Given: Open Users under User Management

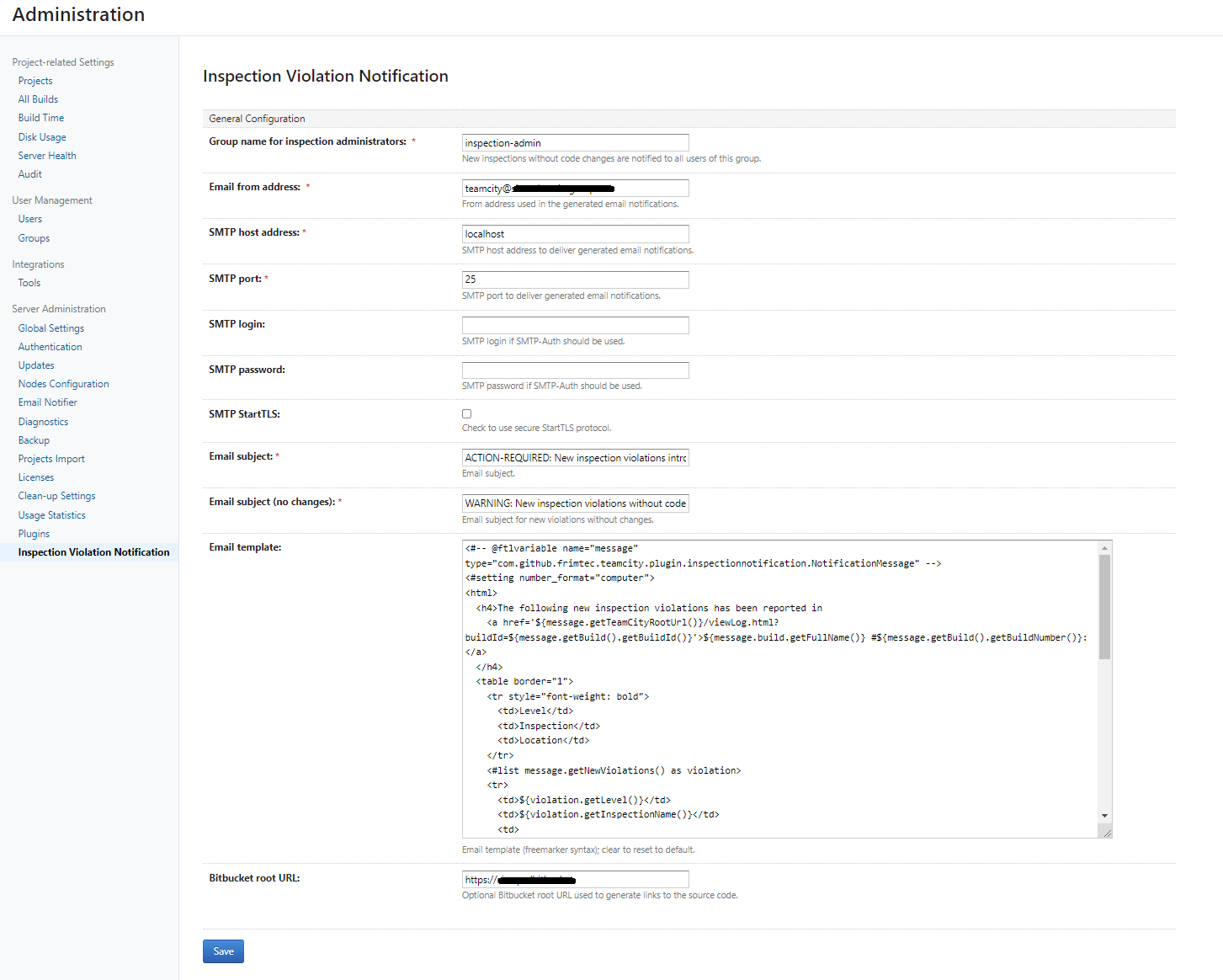Looking at the screenshot, I should click(30, 219).
